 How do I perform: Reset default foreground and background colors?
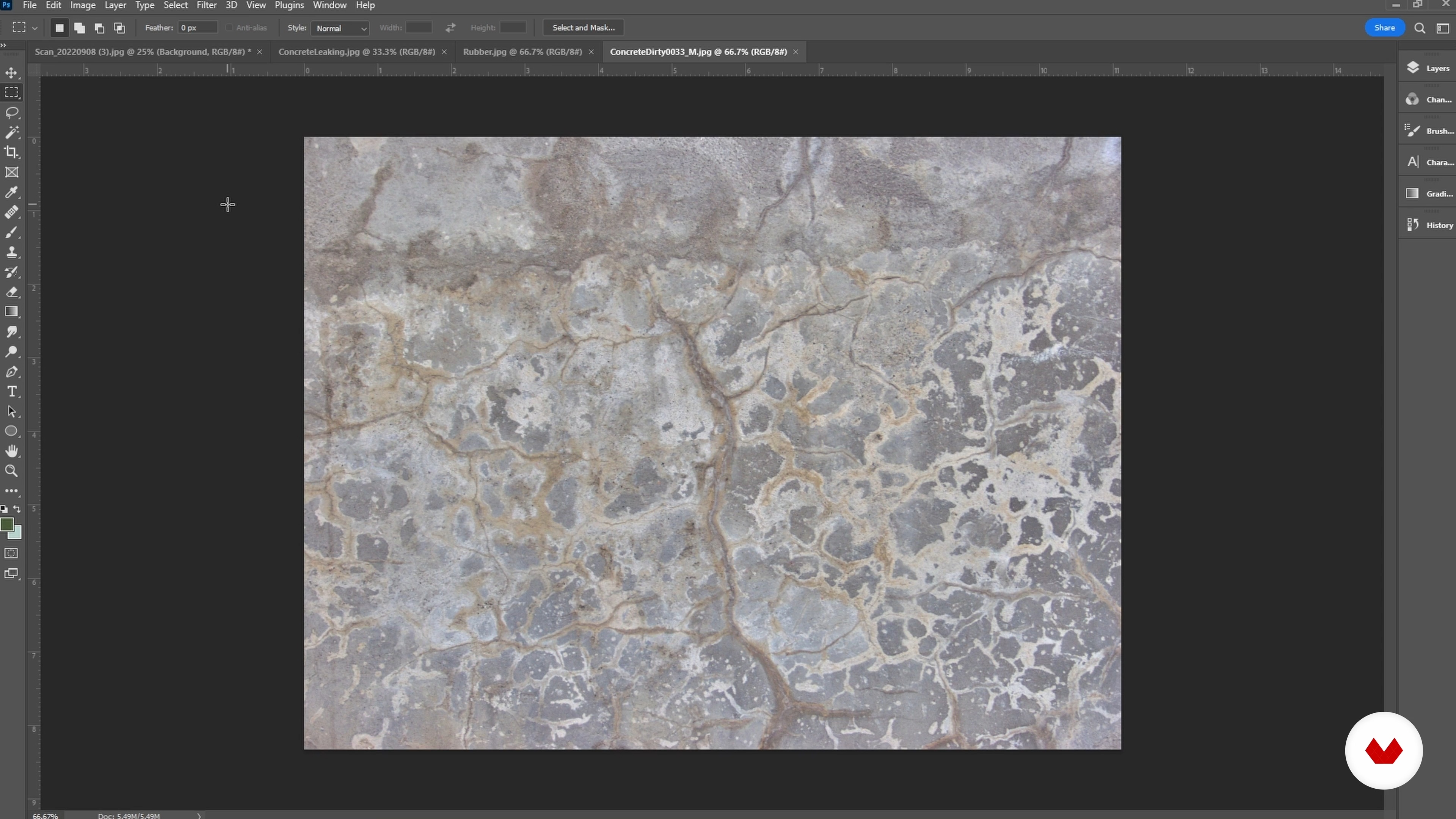point(5,509)
